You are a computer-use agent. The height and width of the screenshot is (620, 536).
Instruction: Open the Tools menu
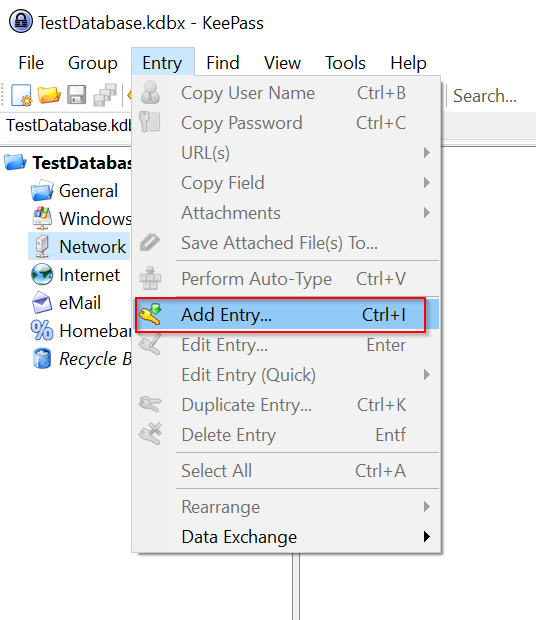(345, 62)
